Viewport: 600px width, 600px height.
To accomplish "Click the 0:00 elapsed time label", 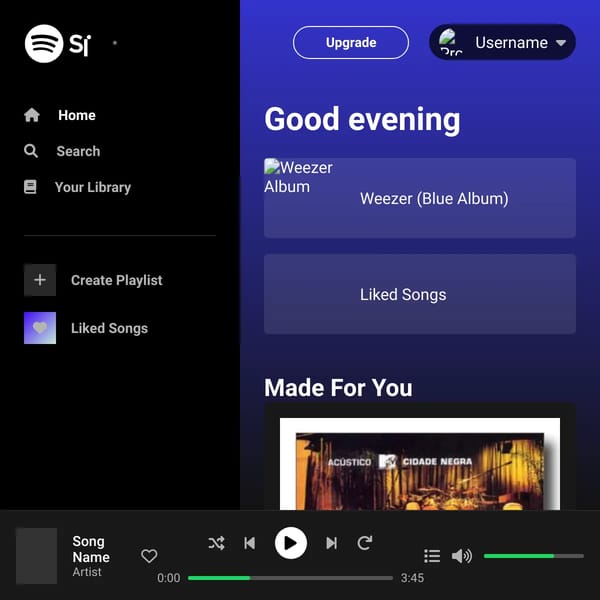I will [x=168, y=578].
